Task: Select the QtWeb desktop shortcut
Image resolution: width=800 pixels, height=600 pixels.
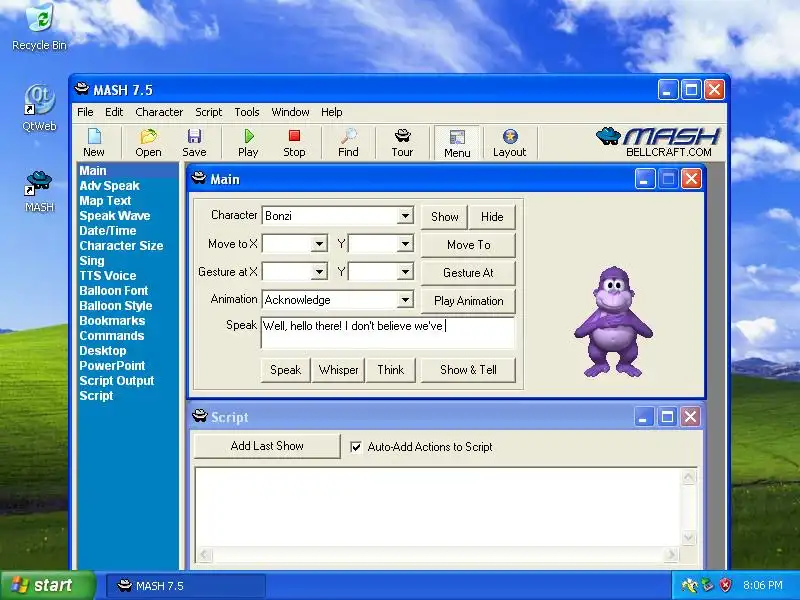Action: 39,108
